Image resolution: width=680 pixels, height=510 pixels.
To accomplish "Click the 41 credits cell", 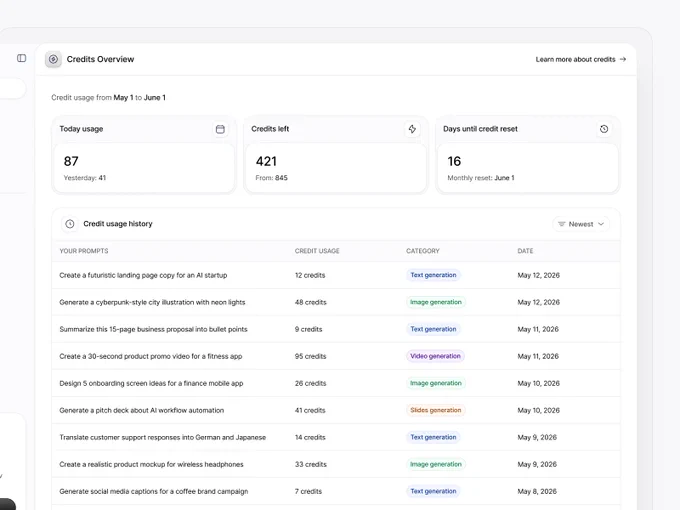I will click(310, 410).
